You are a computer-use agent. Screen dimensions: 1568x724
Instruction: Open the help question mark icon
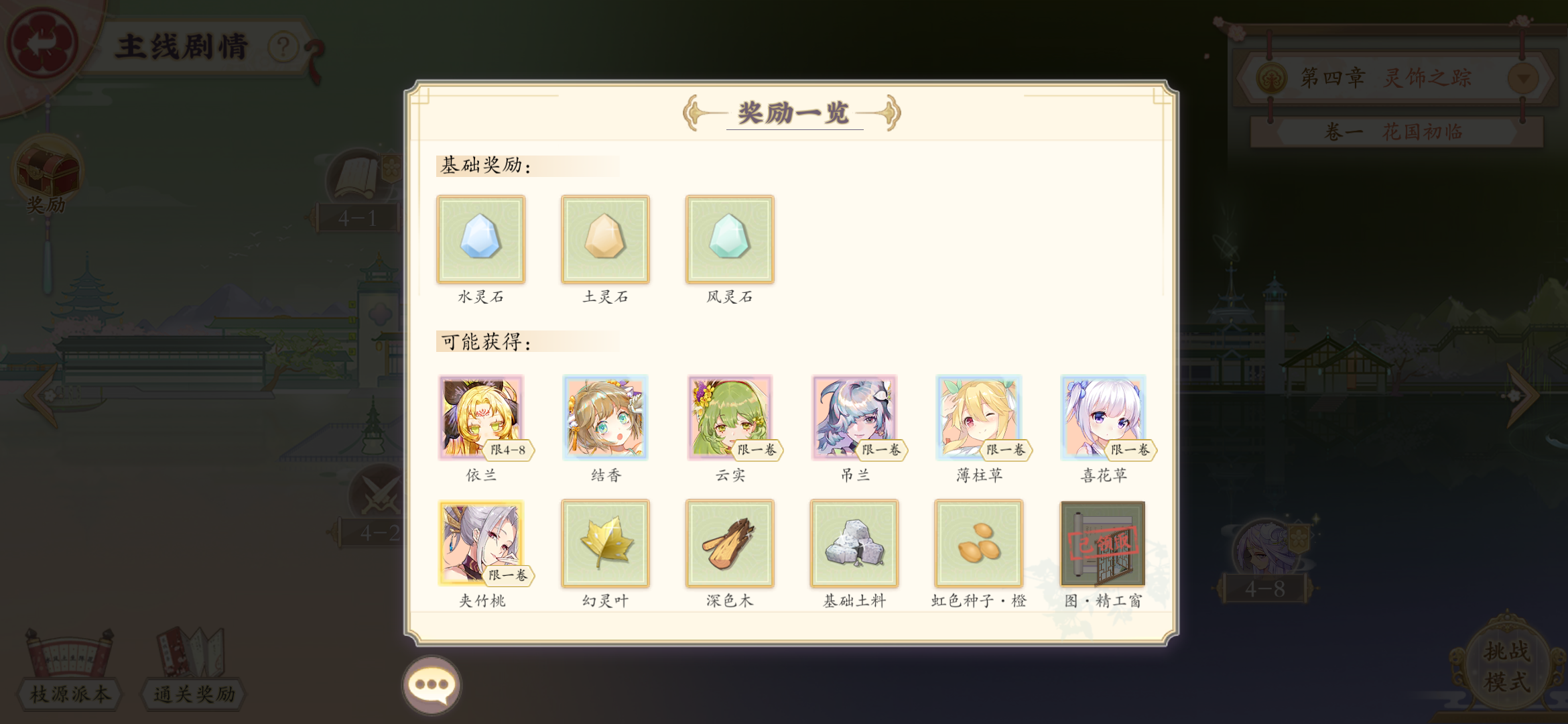click(283, 47)
